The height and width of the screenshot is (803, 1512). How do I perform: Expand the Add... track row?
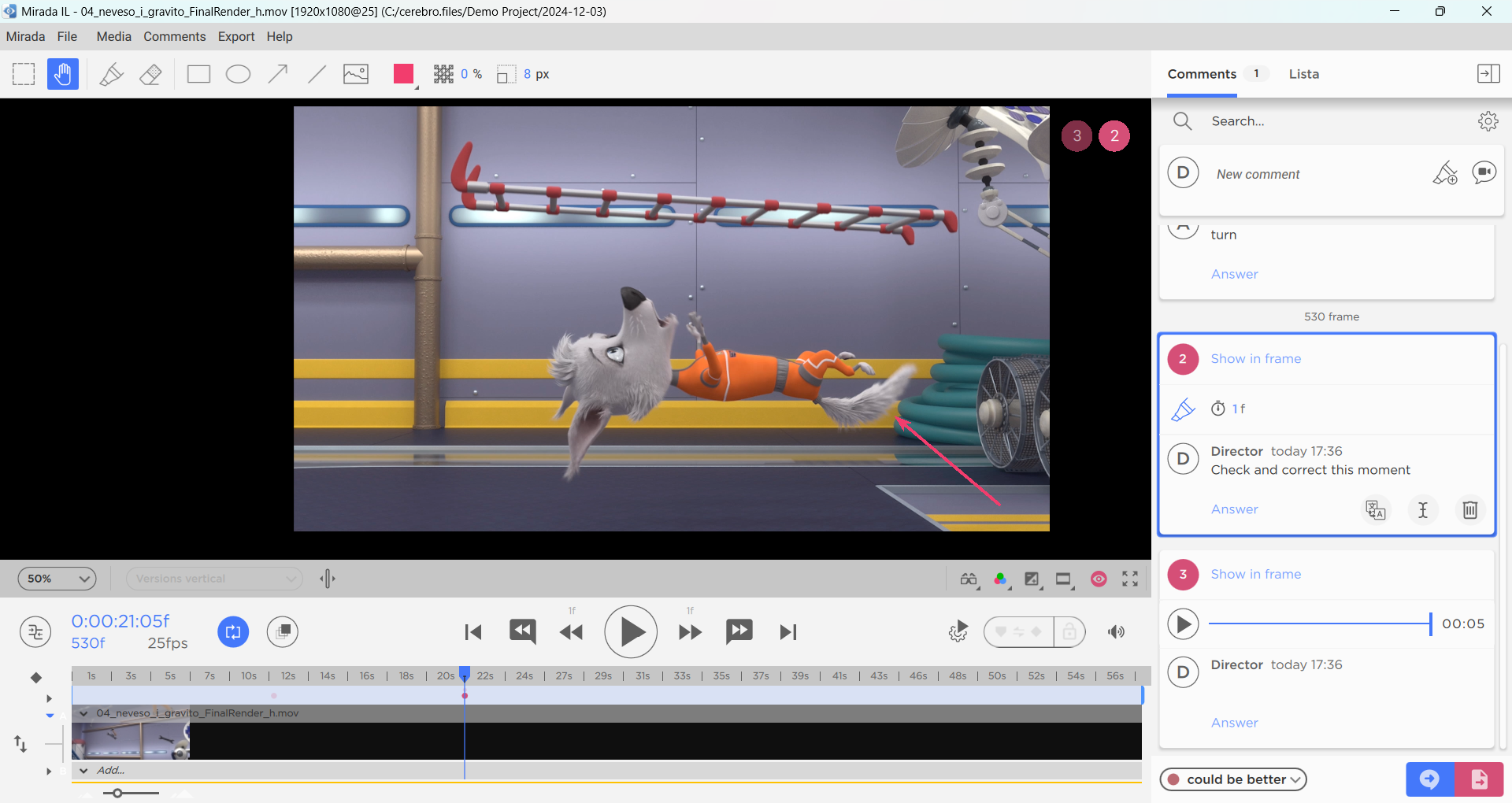coord(83,771)
